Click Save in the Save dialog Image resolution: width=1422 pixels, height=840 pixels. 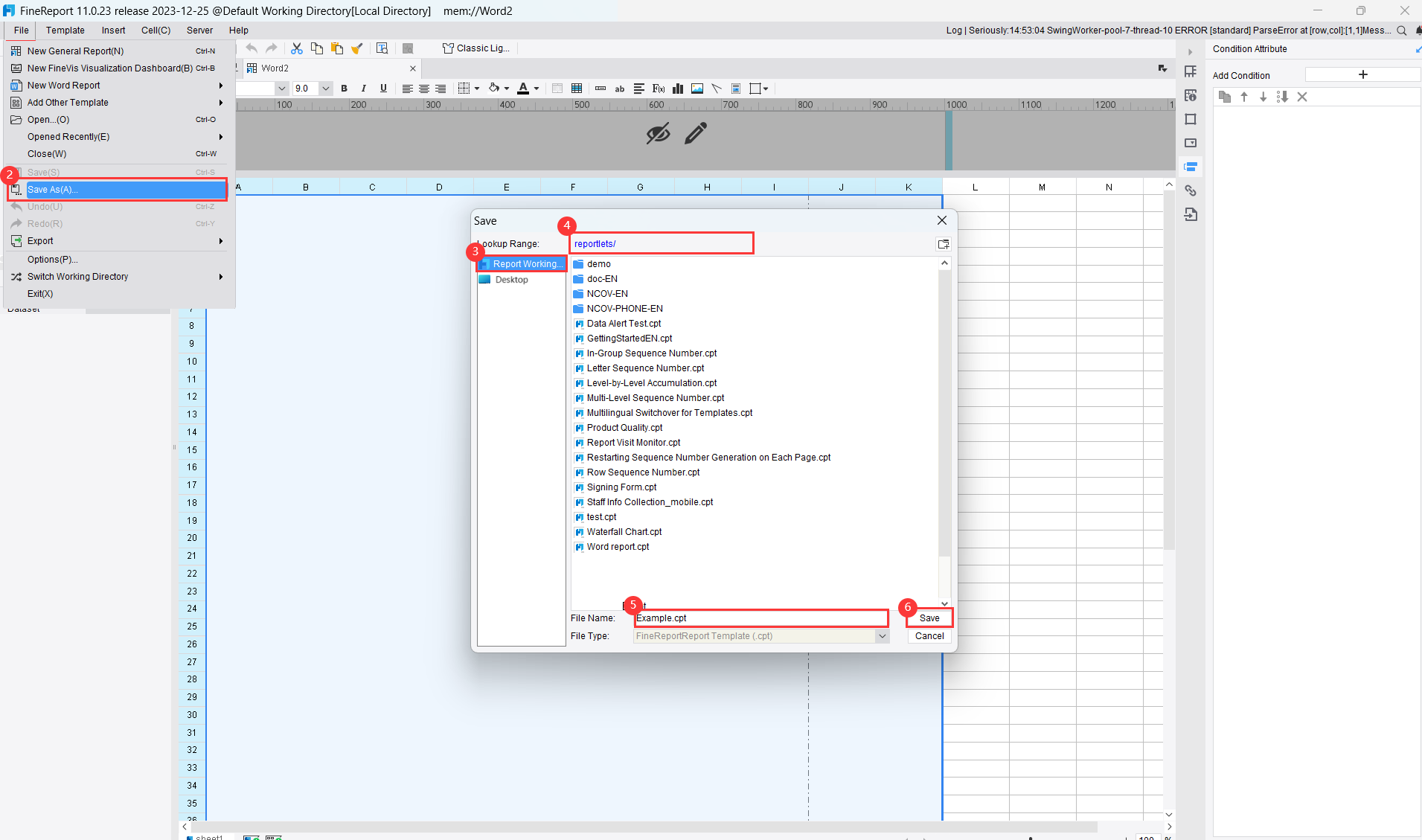[x=929, y=618]
